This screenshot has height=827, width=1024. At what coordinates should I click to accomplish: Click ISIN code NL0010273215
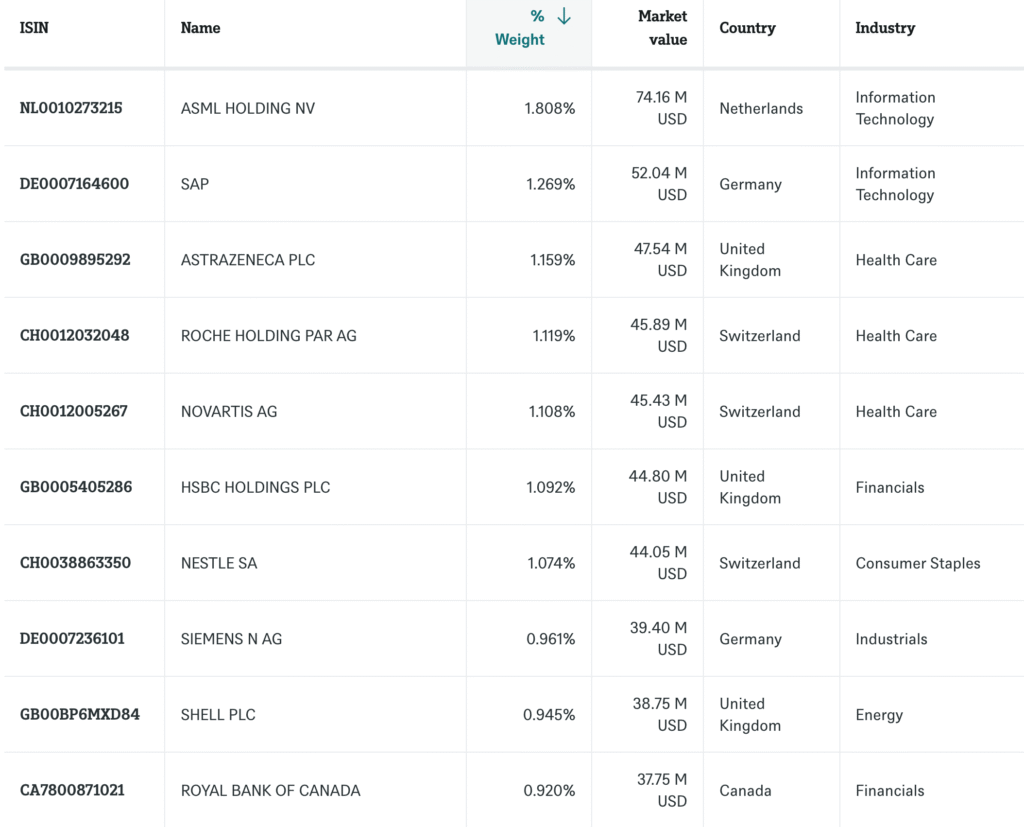(x=71, y=108)
